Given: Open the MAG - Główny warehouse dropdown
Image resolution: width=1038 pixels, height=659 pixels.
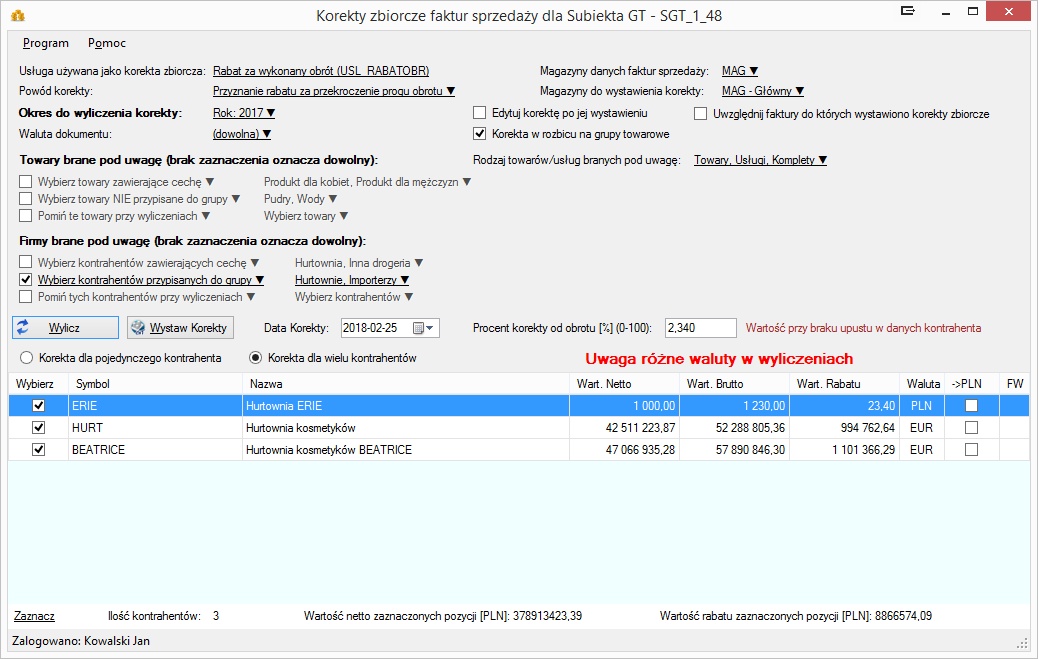Looking at the screenshot, I should (763, 91).
